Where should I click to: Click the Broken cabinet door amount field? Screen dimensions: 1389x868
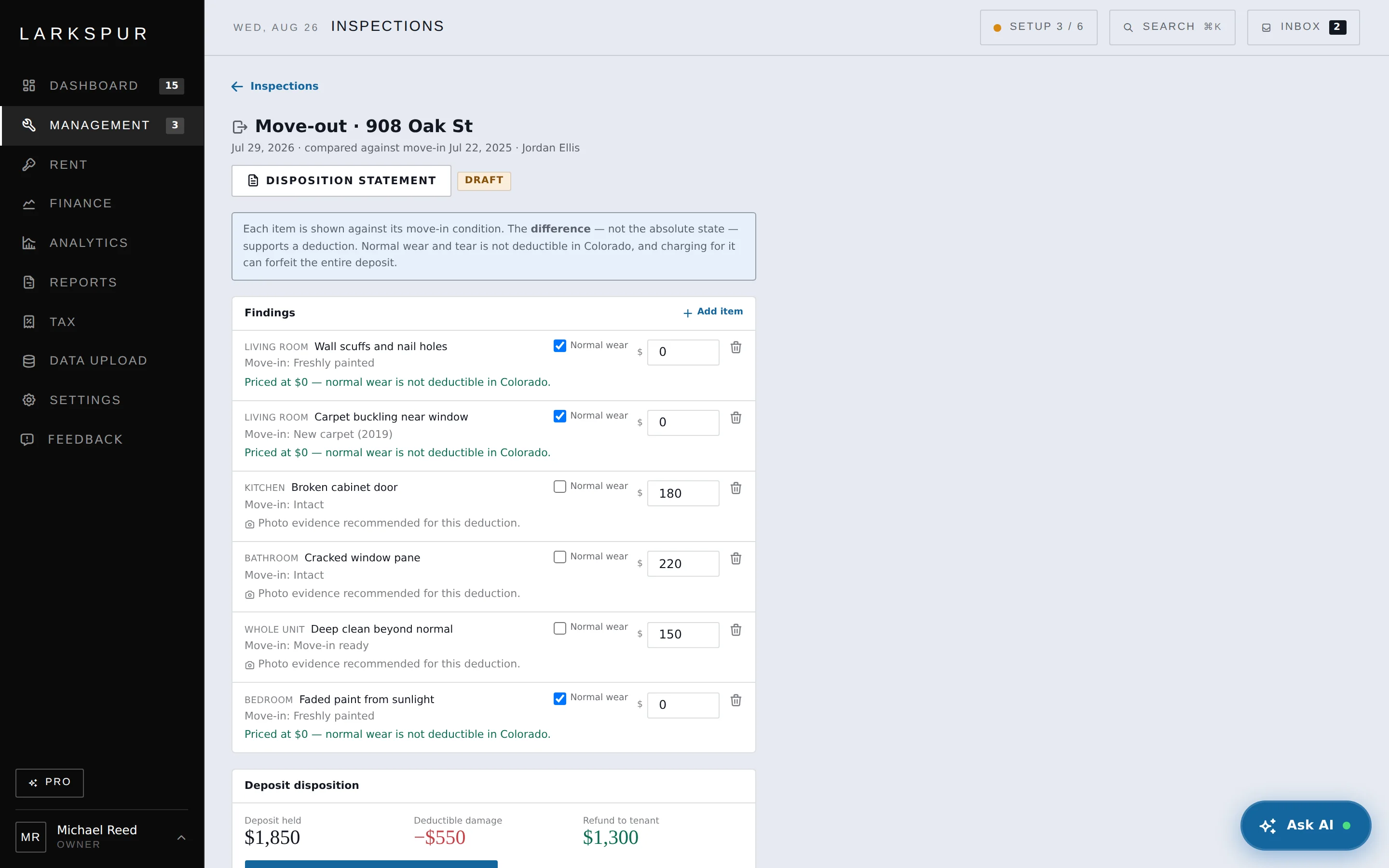click(683, 494)
